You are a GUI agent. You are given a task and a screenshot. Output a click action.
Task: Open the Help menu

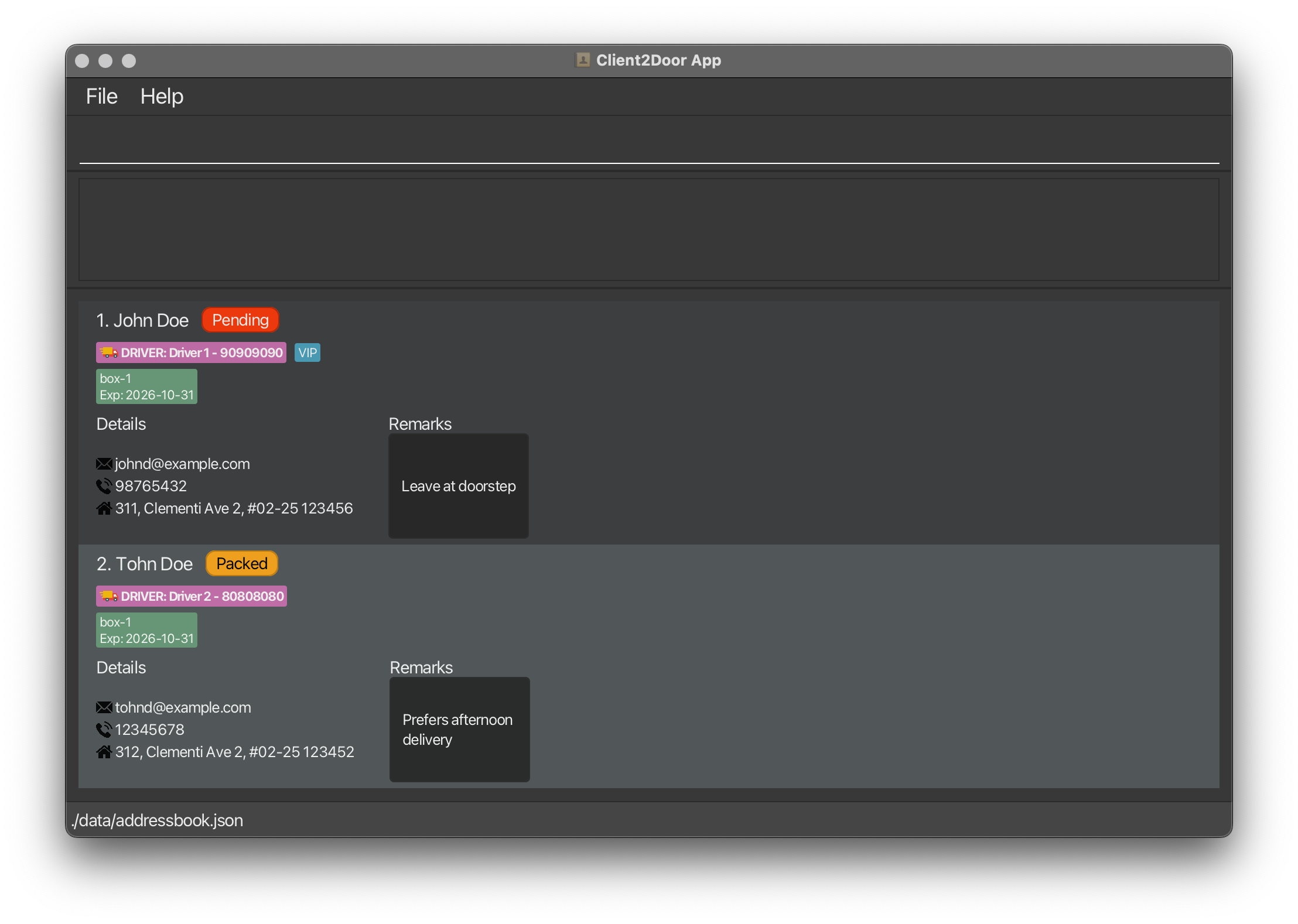tap(162, 97)
